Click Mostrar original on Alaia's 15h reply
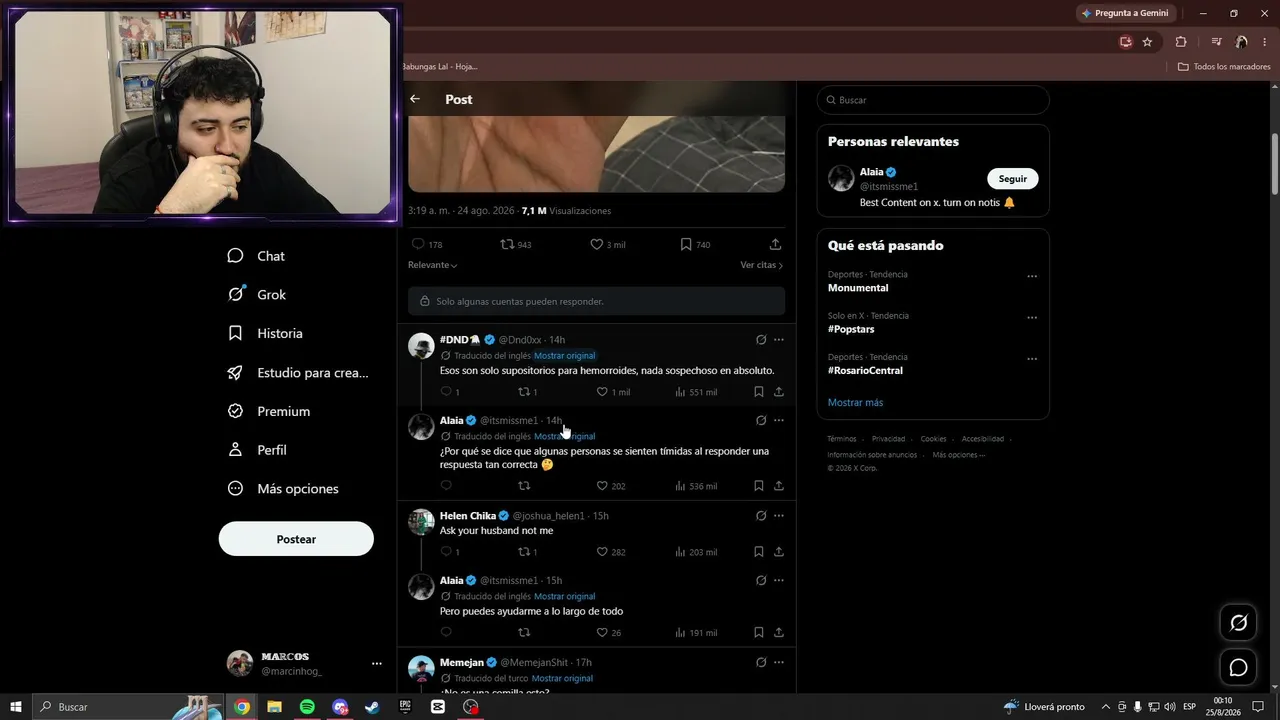 point(564,597)
